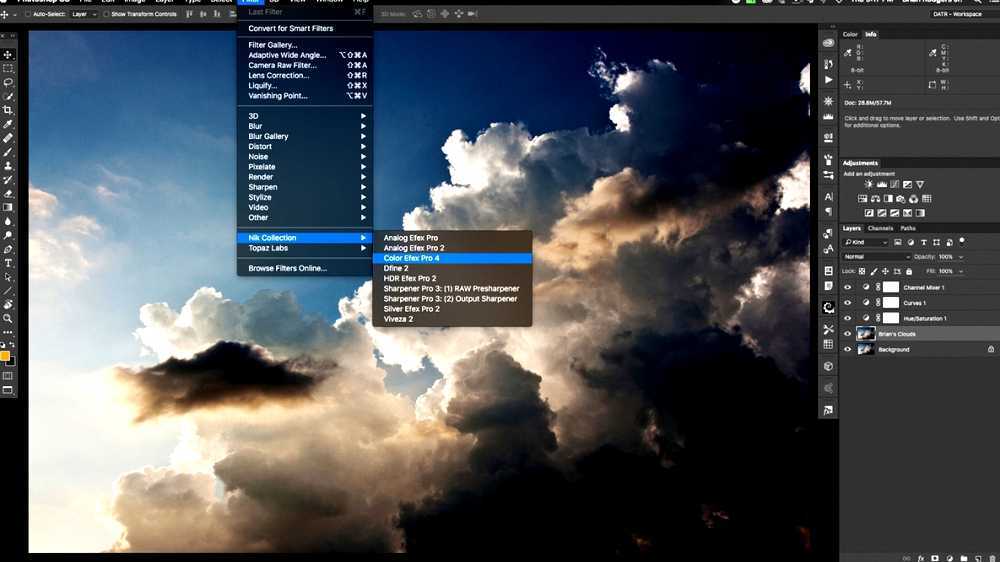Filter layers by type layers icon
Screen dimensions: 1000x562
click(923, 242)
